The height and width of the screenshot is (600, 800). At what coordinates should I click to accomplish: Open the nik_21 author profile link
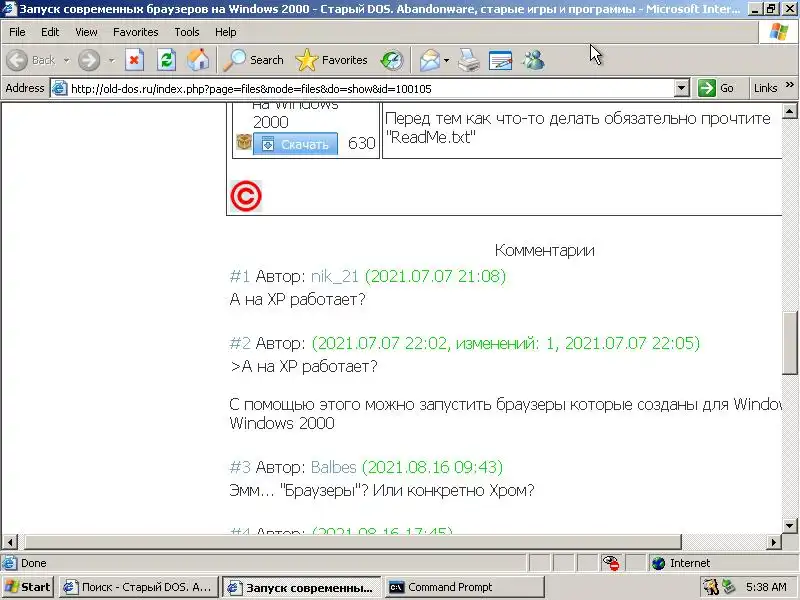(x=335, y=276)
